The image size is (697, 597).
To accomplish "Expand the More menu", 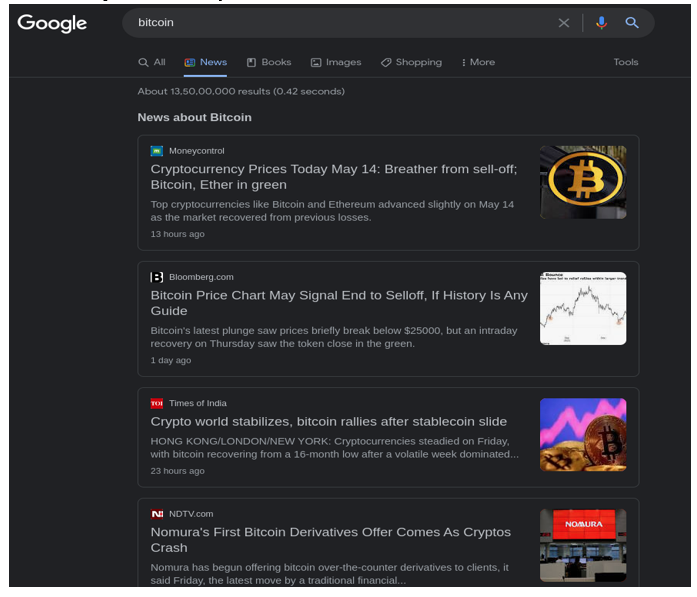I will 478,62.
